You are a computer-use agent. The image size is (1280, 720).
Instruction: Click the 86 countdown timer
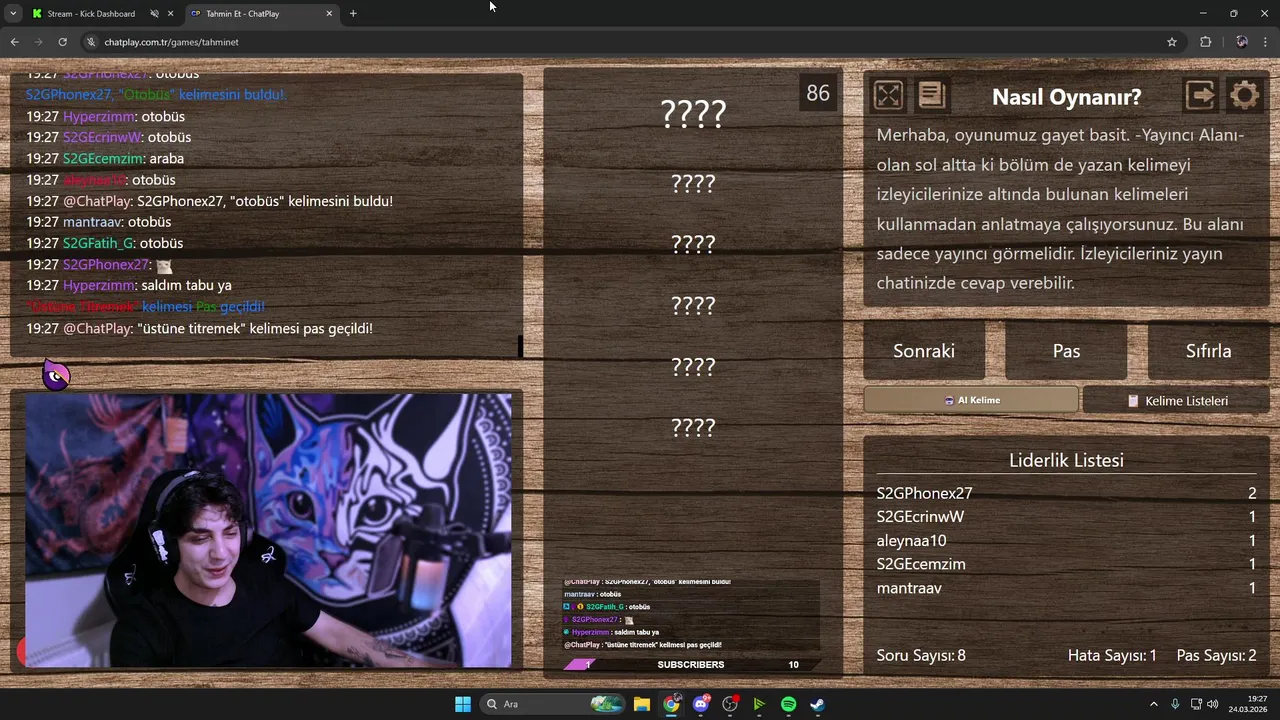coord(818,93)
